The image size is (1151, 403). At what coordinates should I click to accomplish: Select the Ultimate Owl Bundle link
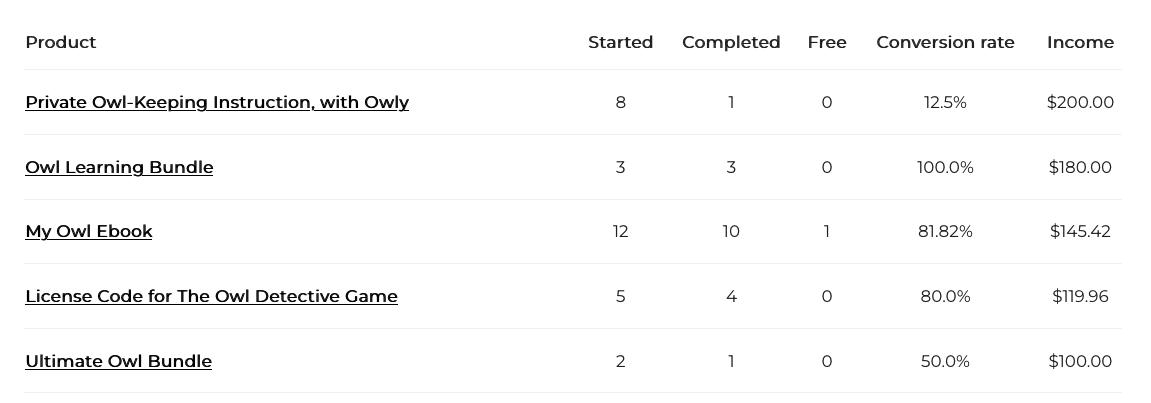(118, 361)
